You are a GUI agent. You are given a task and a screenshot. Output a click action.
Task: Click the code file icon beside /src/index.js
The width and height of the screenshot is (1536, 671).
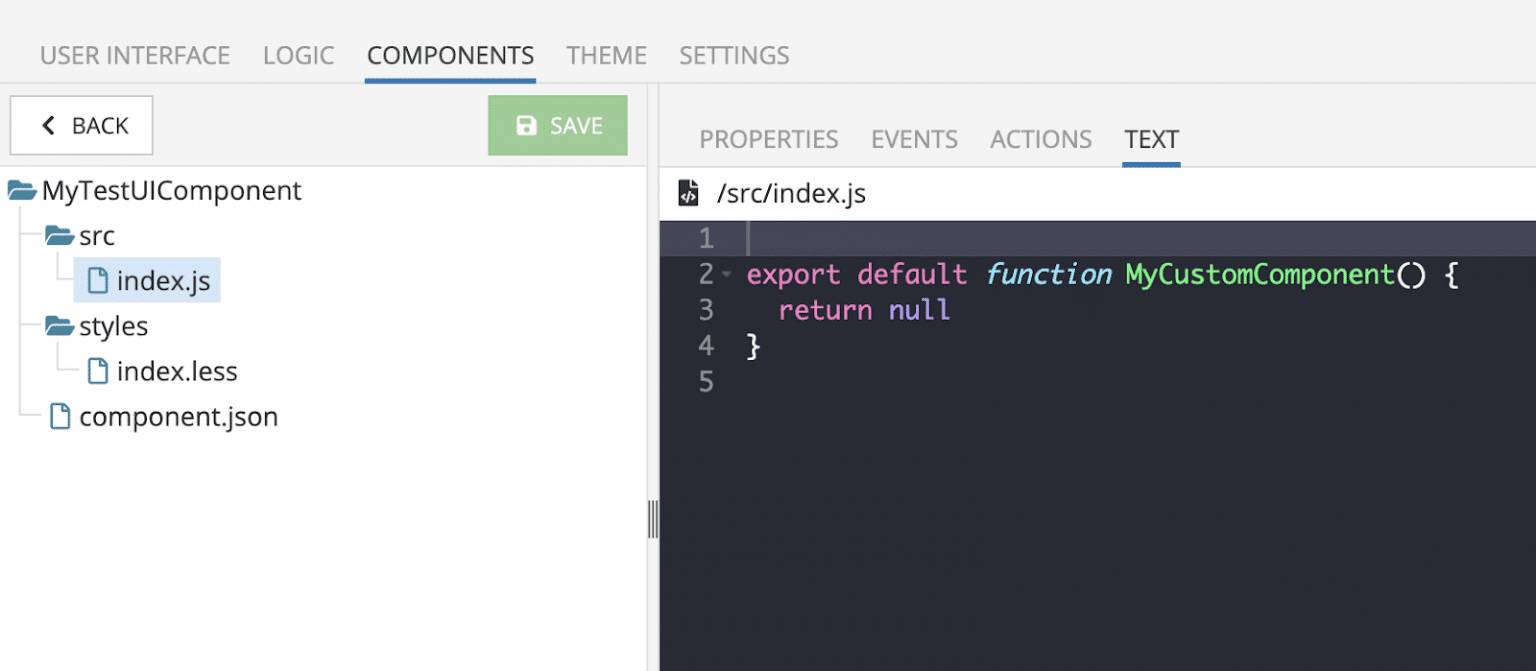pos(687,193)
